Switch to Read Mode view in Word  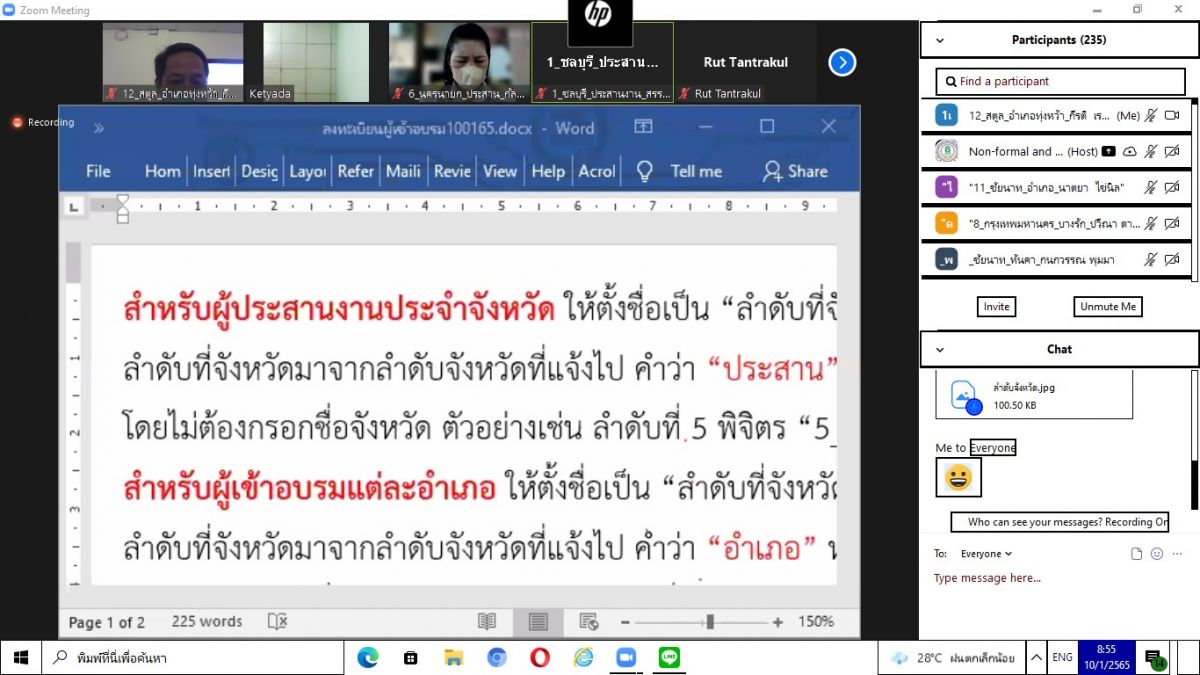[487, 622]
